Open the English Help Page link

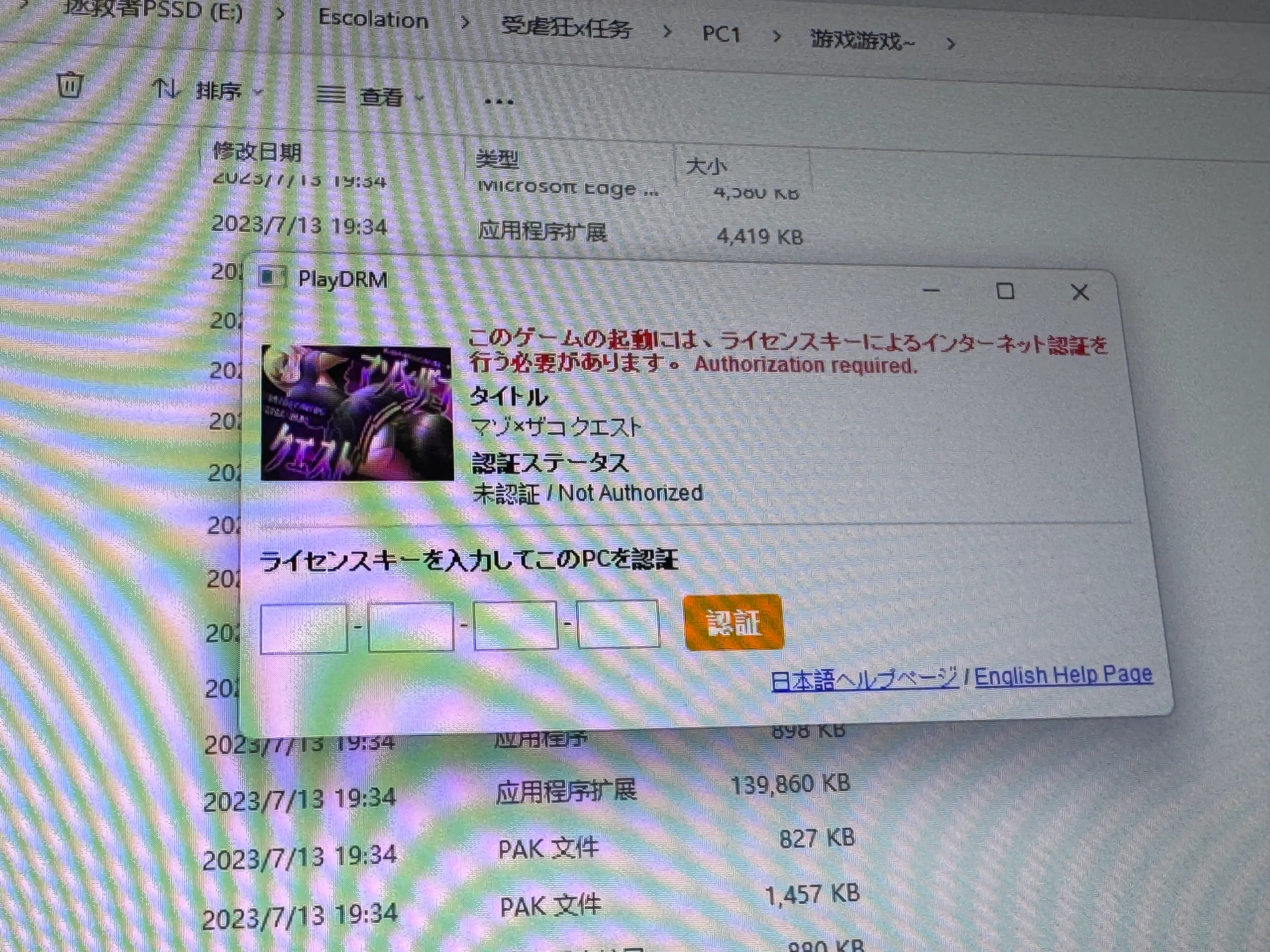[x=1063, y=675]
